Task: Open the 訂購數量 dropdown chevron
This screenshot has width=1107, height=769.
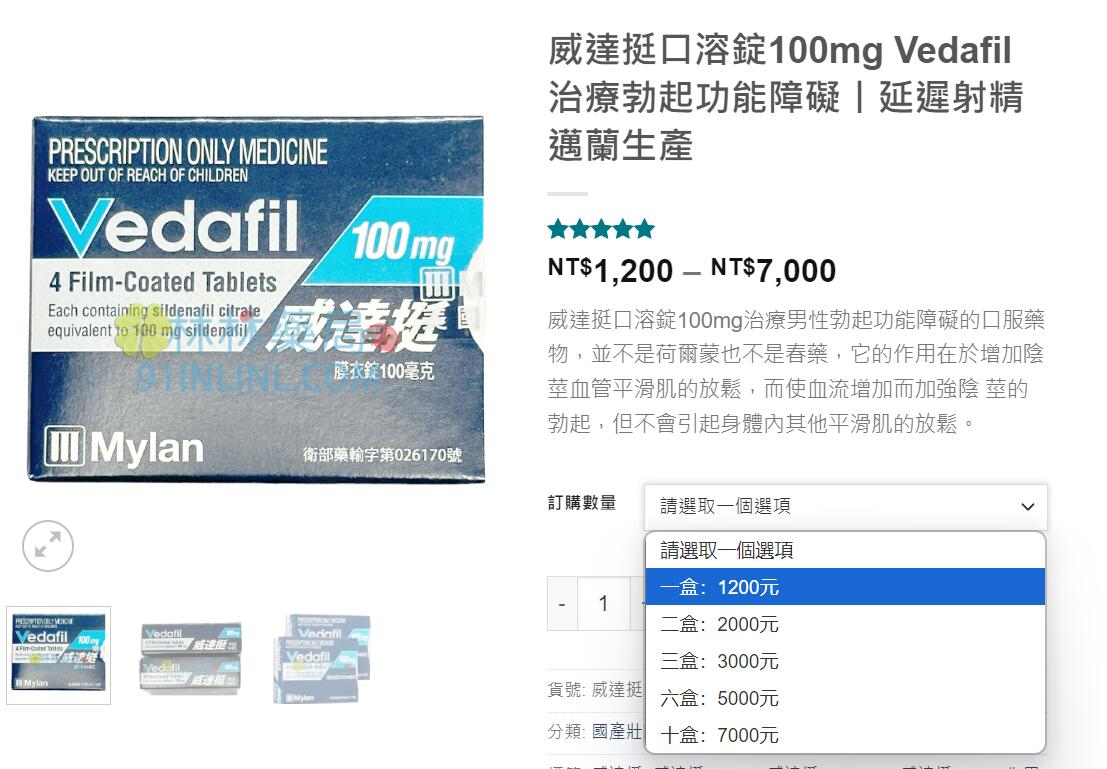Action: tap(1027, 506)
